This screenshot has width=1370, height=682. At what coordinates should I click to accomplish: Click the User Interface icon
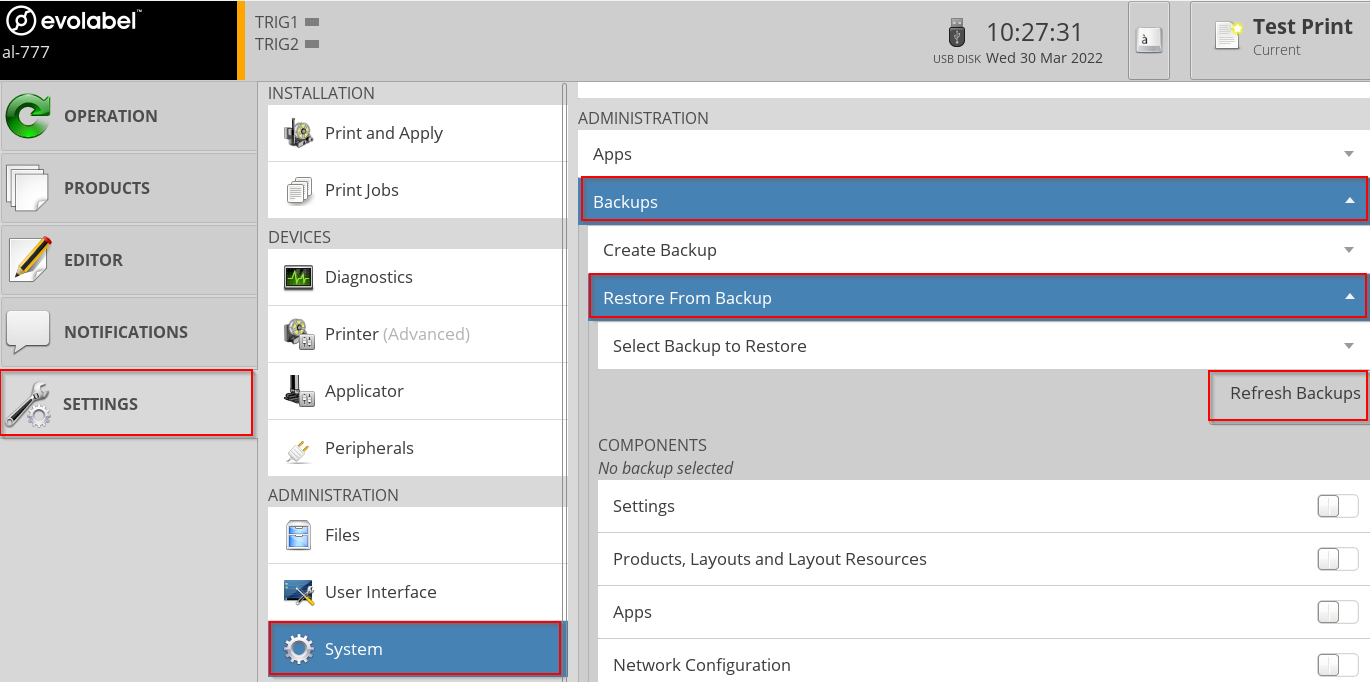[299, 592]
